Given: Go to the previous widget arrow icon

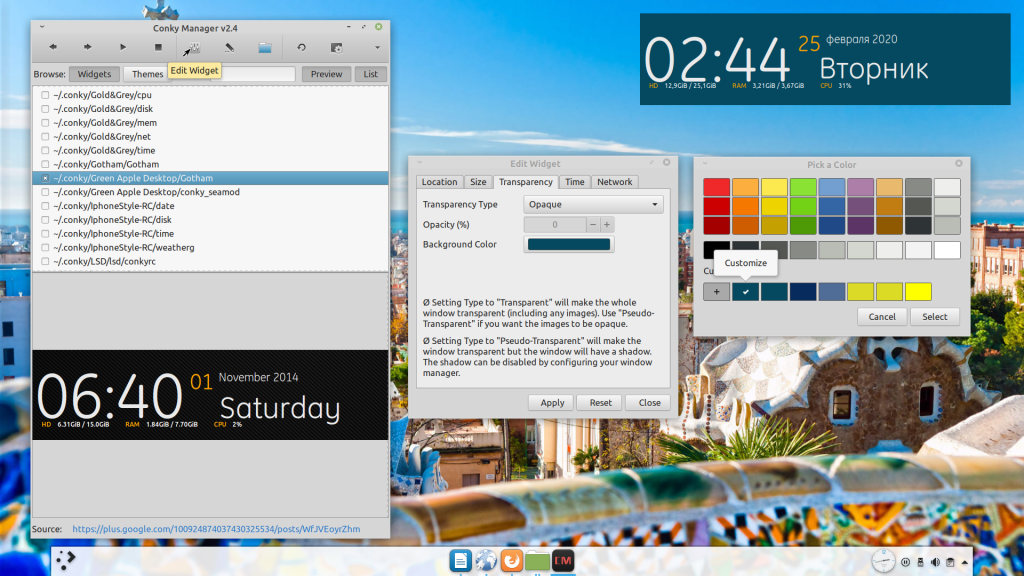Looking at the screenshot, I should (x=53, y=47).
